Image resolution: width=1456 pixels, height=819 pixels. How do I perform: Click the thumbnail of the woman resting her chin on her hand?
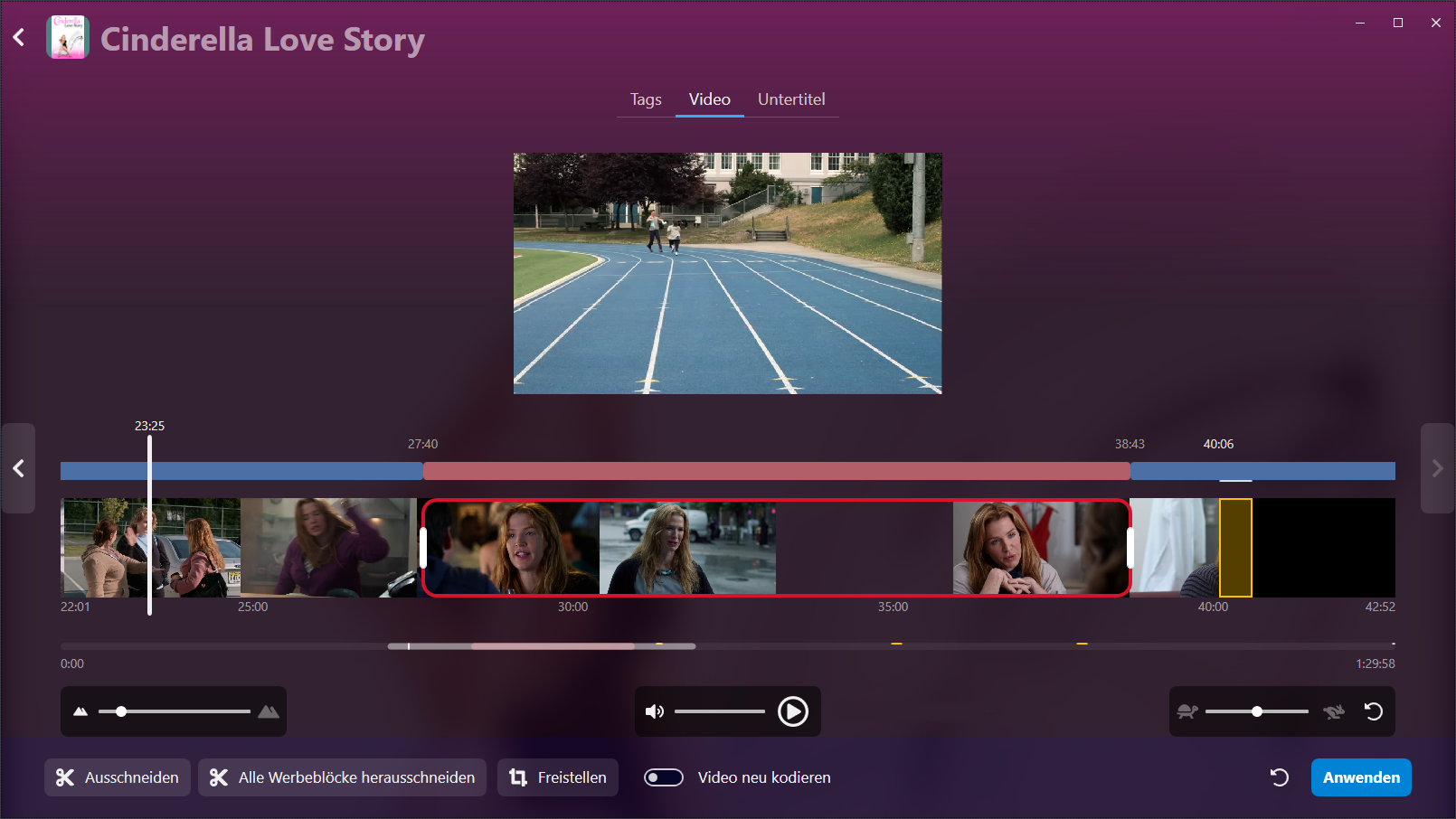click(1040, 548)
